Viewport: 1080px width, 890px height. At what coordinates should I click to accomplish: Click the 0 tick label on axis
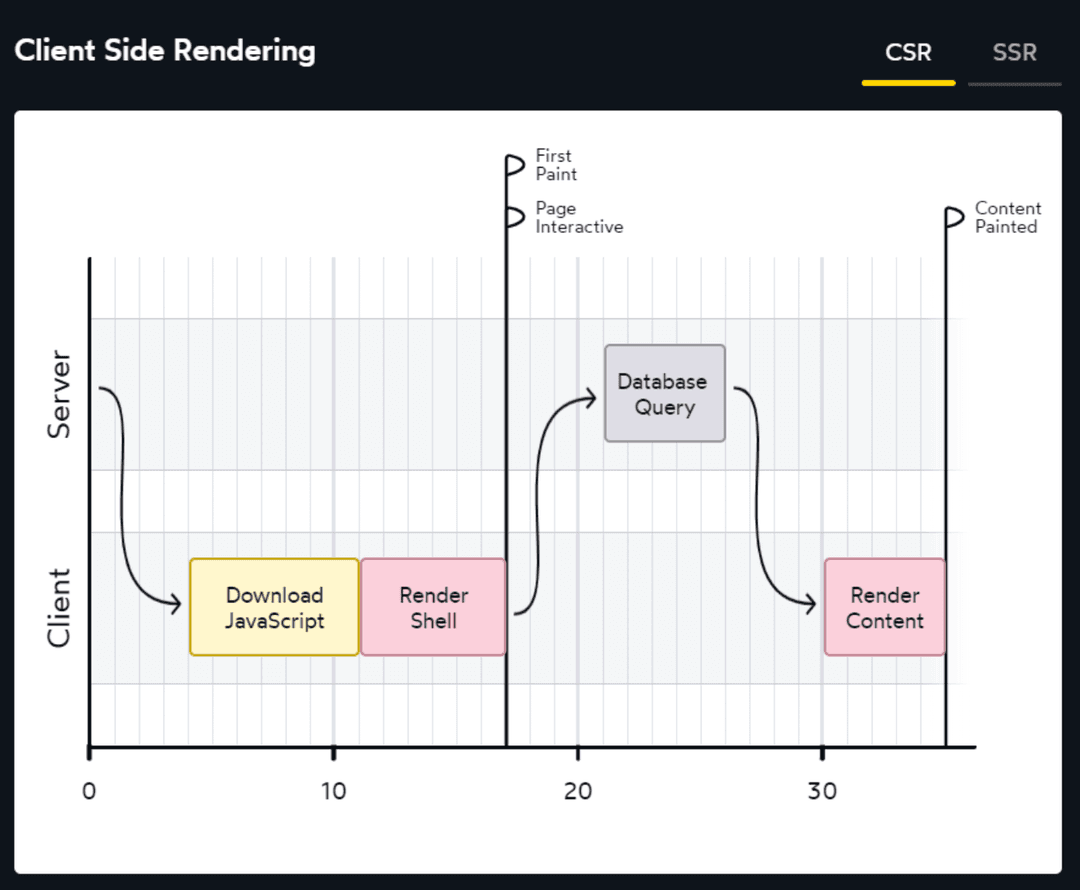89,791
